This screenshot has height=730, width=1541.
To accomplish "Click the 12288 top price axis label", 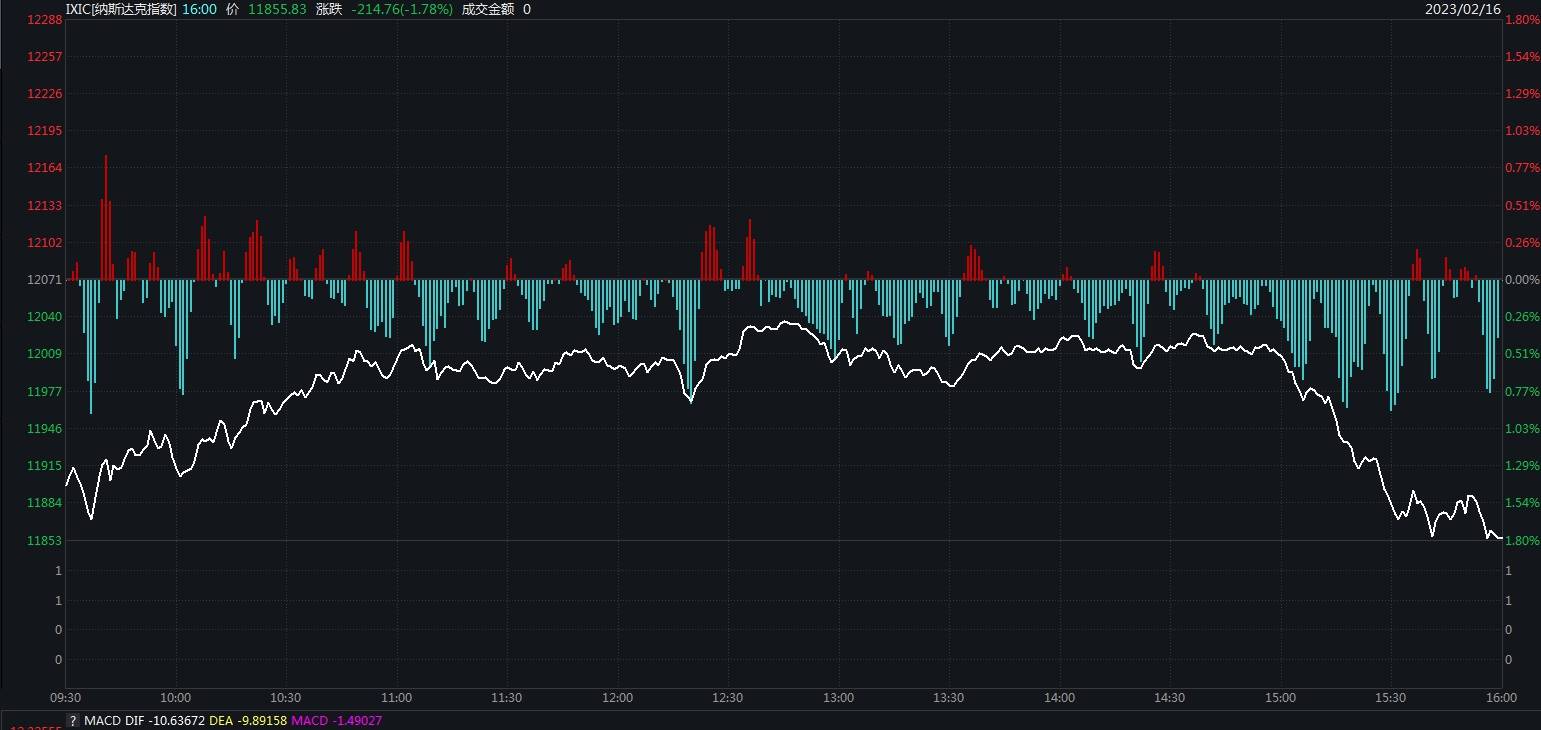I will point(46,20).
